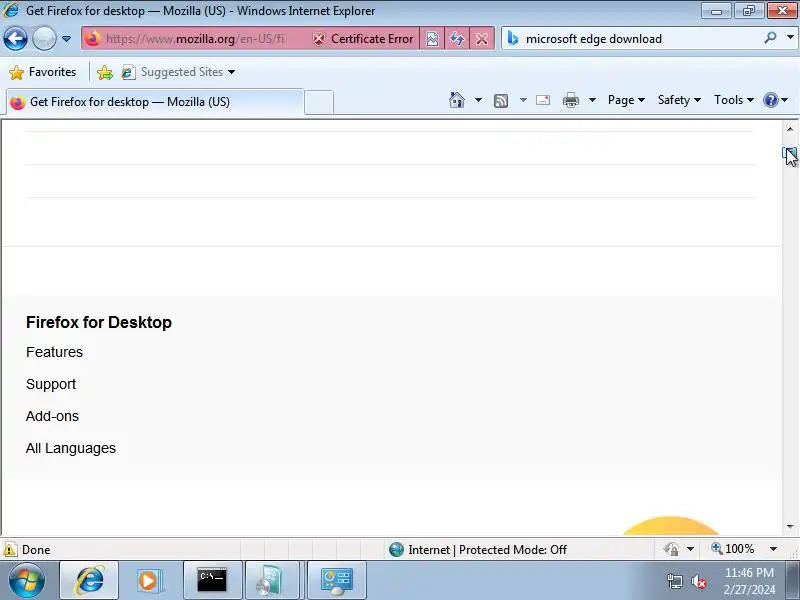Click Internet Protected Mode: Off zone

(478, 549)
